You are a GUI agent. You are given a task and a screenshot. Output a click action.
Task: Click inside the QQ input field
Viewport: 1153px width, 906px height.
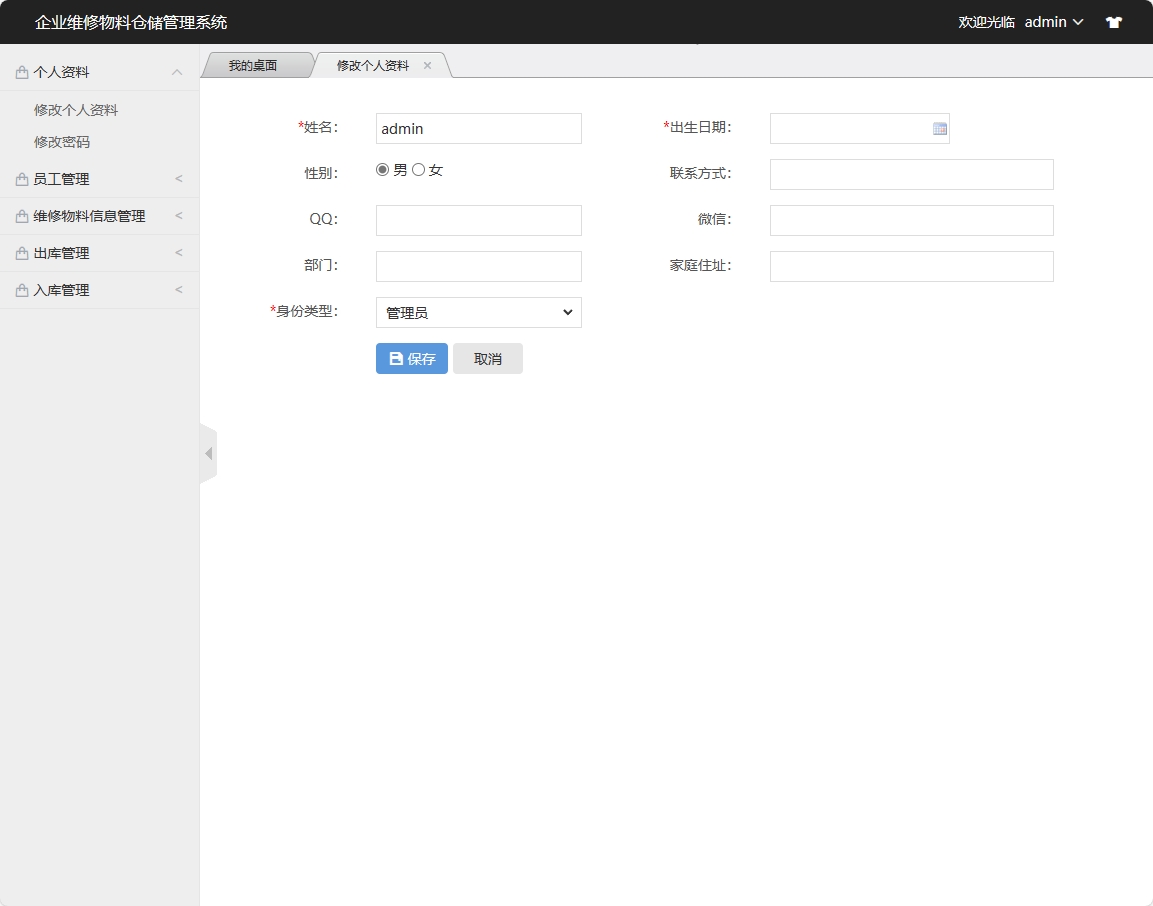[478, 220]
